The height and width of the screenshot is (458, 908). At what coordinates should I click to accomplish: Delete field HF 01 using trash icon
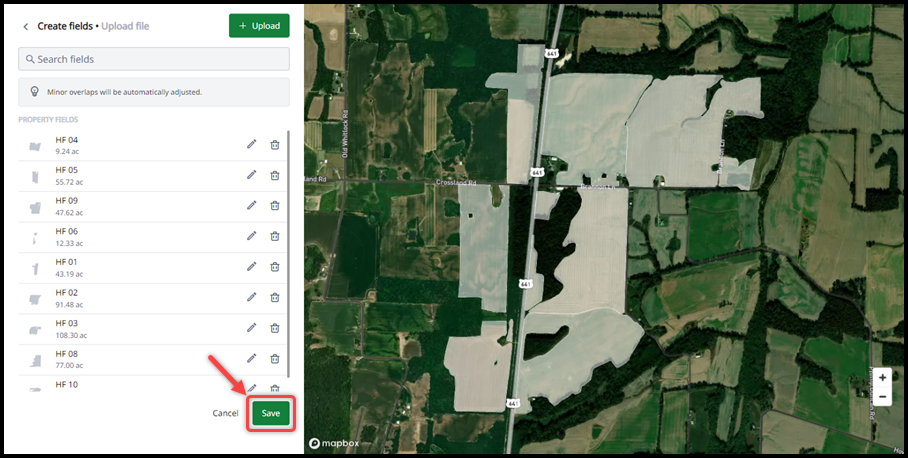point(275,267)
